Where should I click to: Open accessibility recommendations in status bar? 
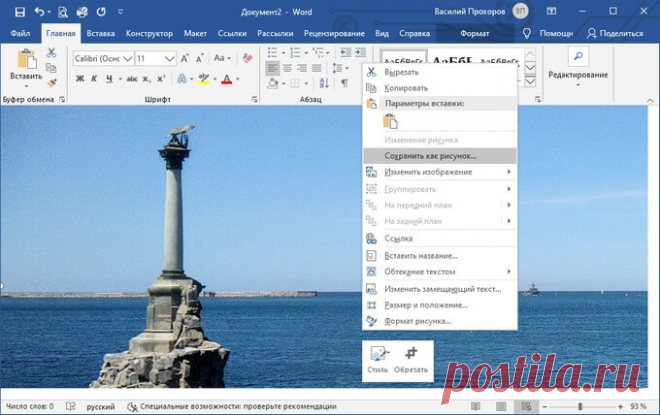[x=232, y=406]
